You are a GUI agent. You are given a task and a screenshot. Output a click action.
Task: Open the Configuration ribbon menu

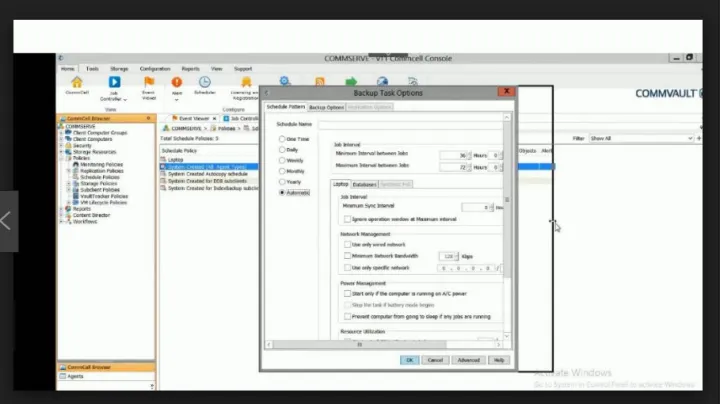pyautogui.click(x=155, y=69)
